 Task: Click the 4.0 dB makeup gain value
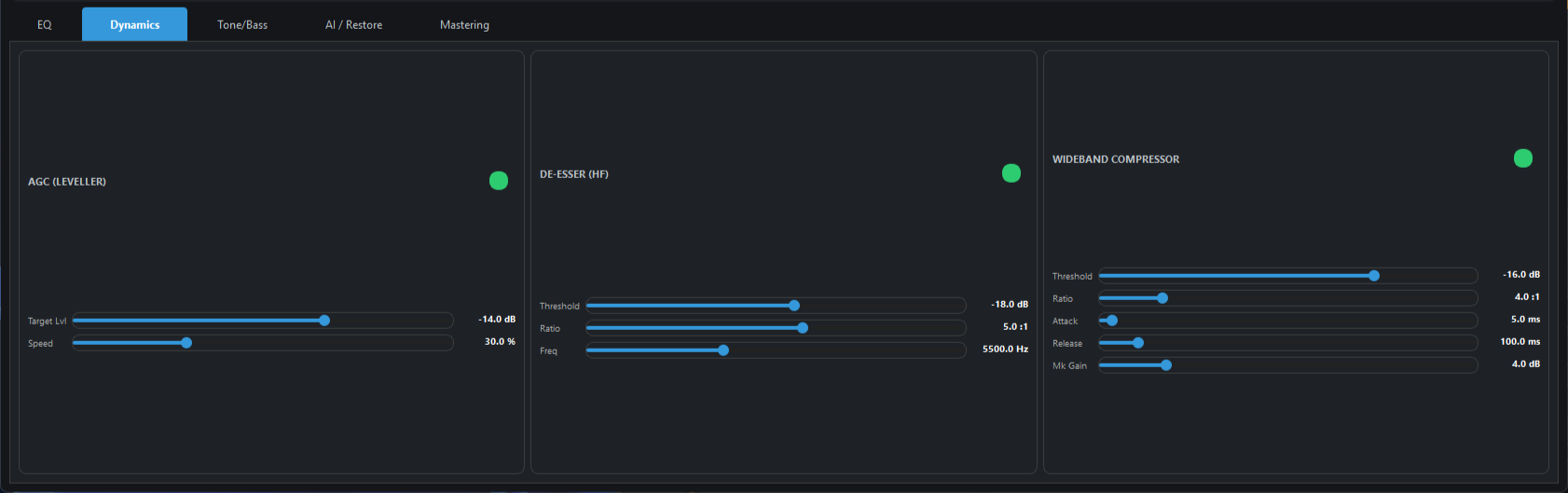click(x=1526, y=363)
